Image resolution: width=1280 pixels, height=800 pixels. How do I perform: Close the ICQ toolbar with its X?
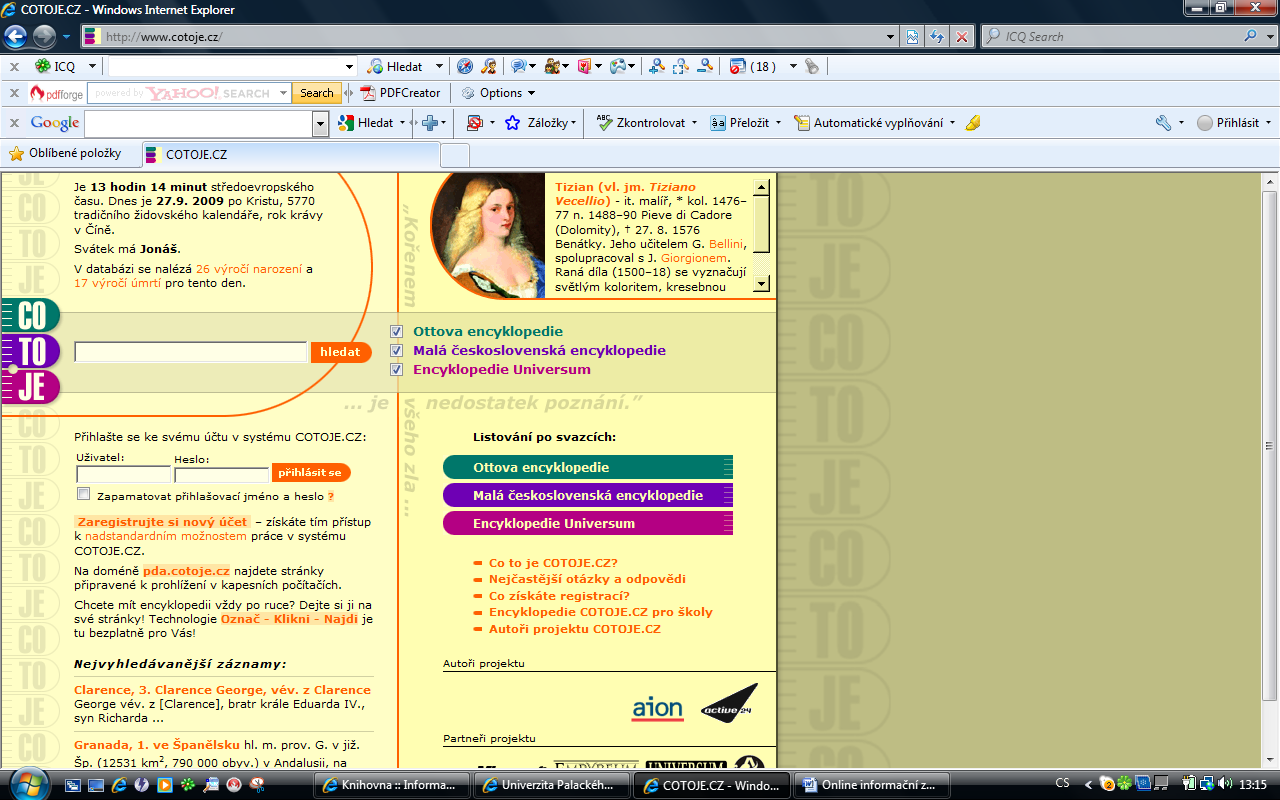tap(14, 66)
